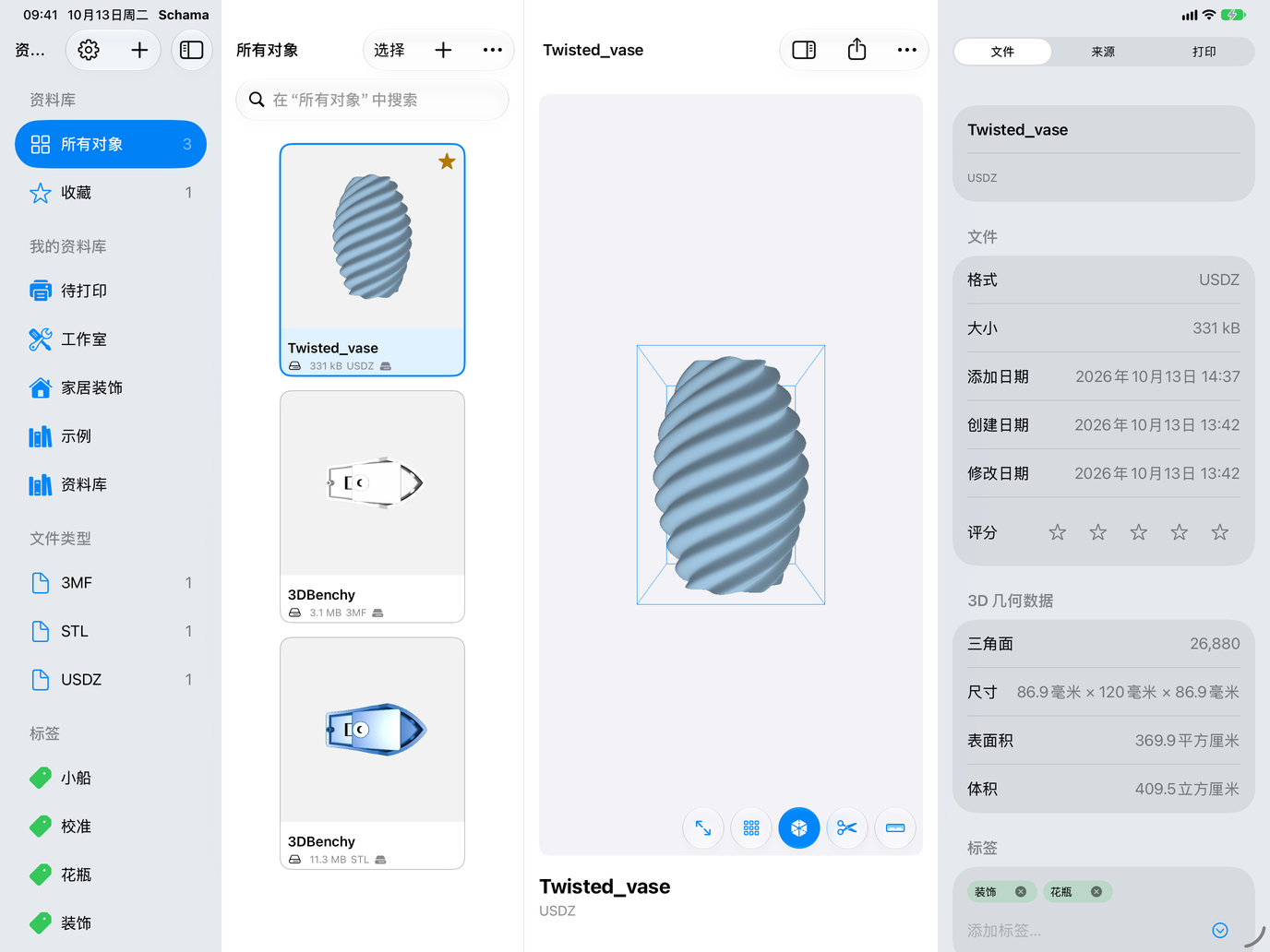
Task: Toggle the sidebar panel icon
Action: [192, 50]
